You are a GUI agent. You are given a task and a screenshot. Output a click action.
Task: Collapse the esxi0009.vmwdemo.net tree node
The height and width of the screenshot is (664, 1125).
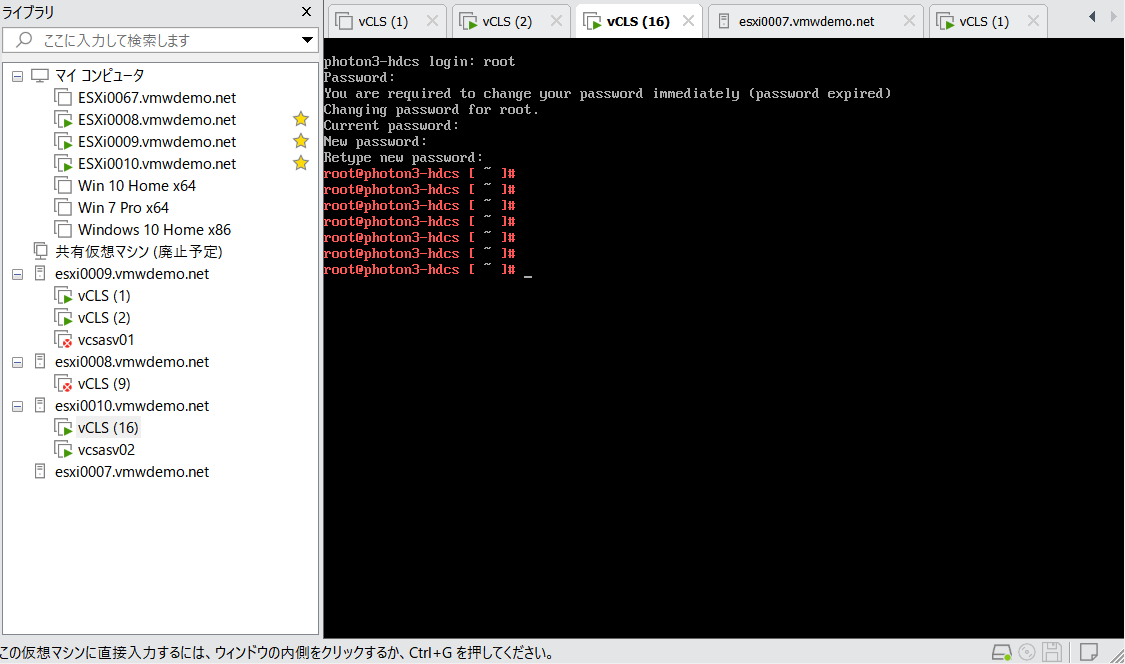[x=17, y=274]
